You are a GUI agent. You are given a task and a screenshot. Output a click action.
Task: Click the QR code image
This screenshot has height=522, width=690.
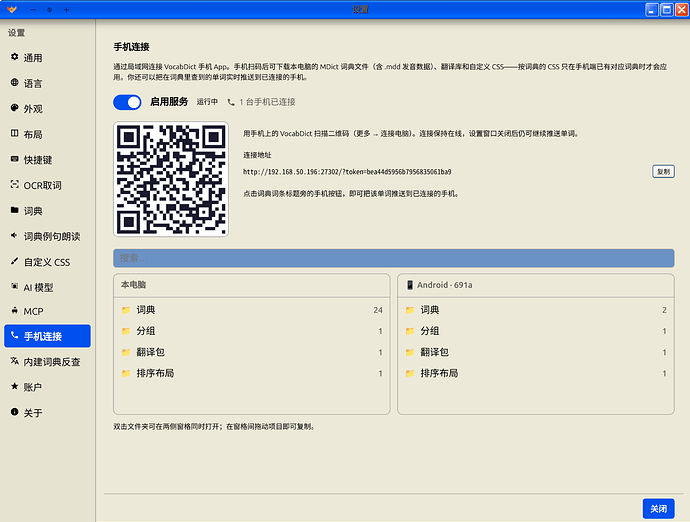pos(171,179)
